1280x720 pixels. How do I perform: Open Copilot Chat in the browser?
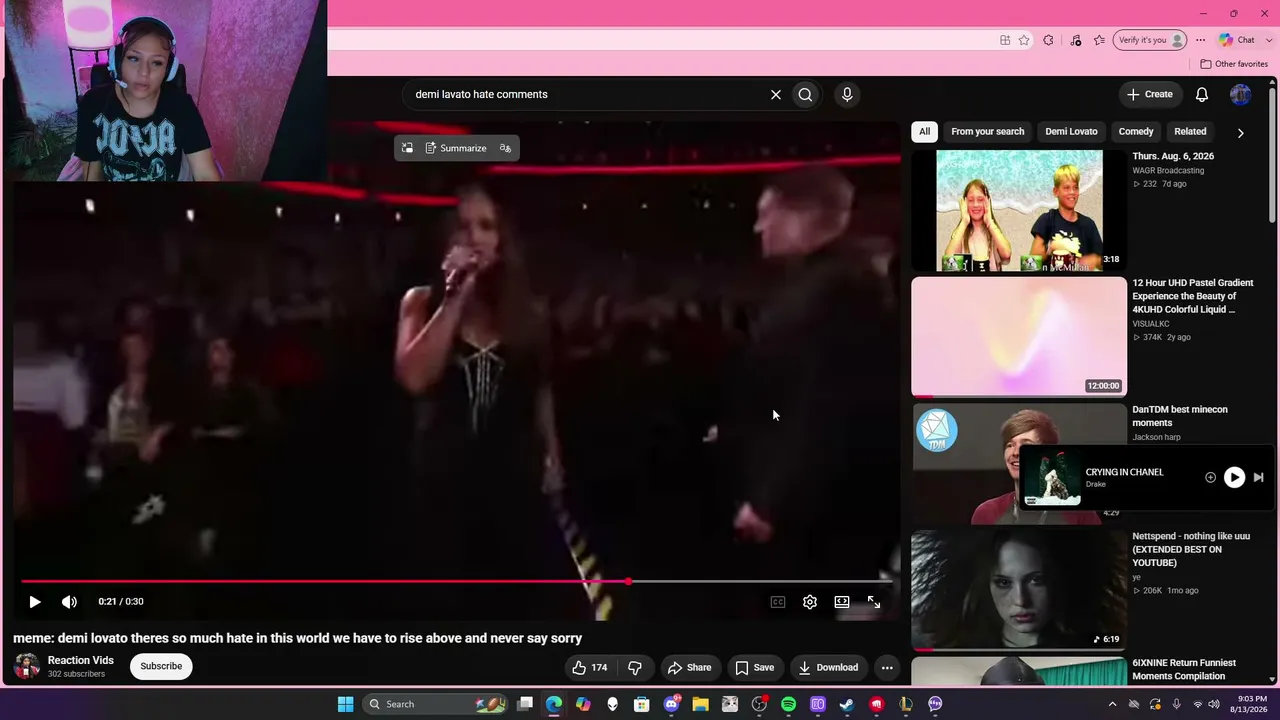click(1236, 40)
